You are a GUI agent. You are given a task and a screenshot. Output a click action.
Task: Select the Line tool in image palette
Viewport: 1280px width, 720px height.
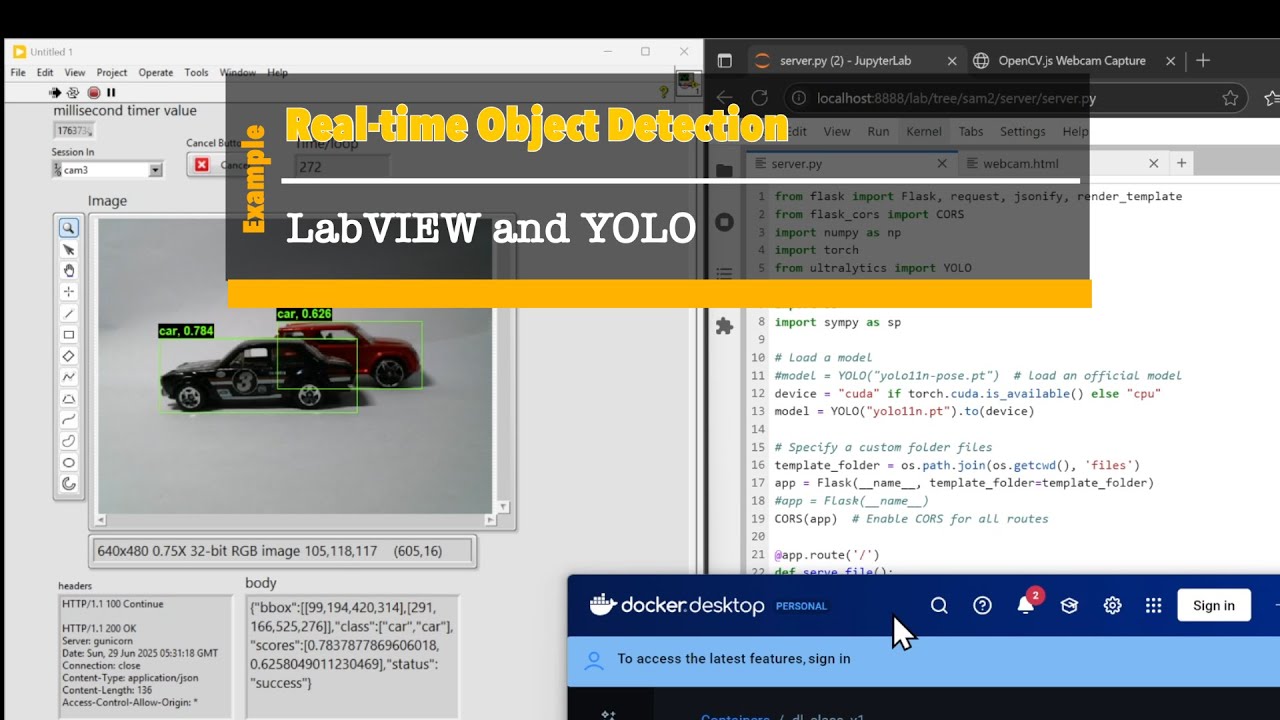point(69,313)
